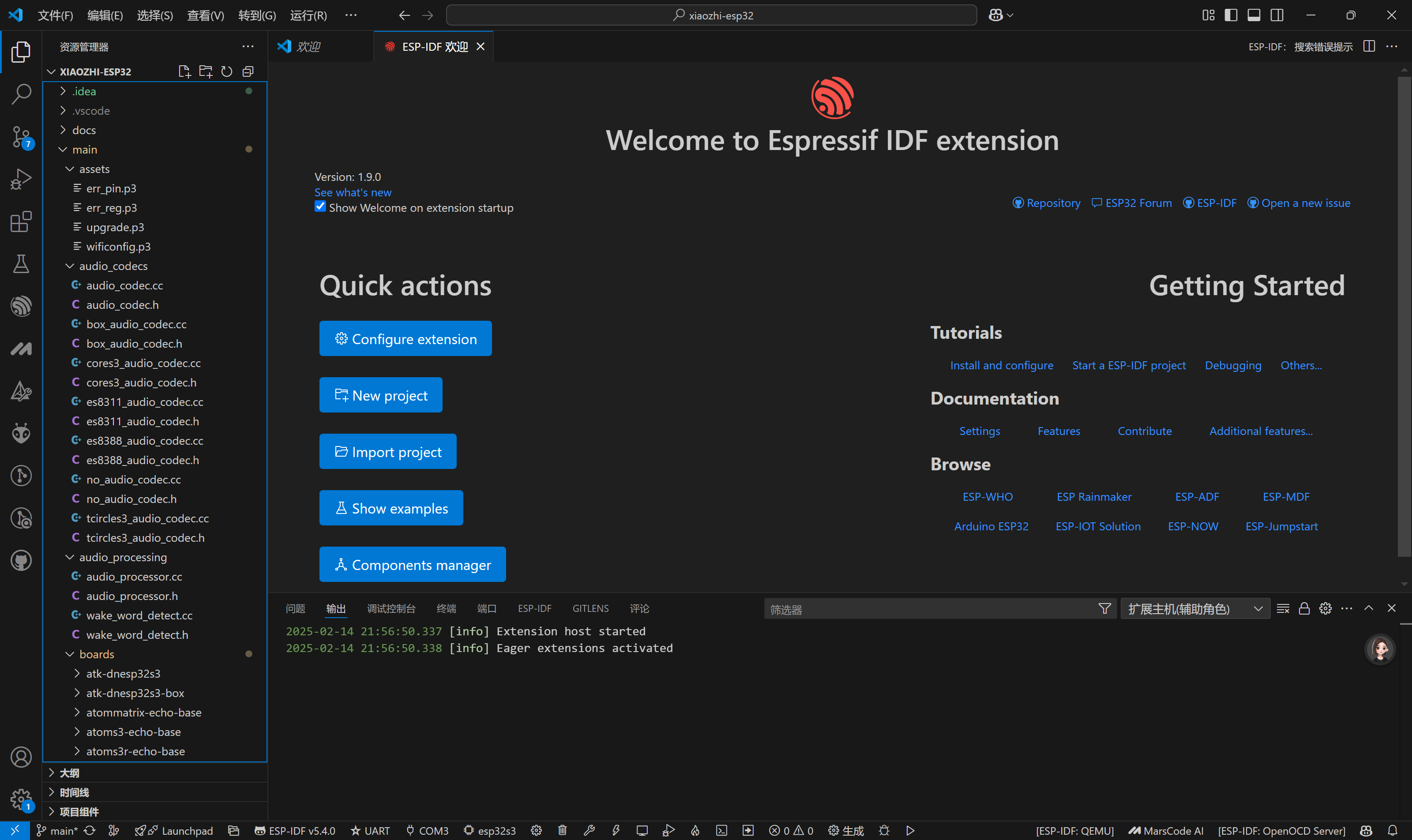The image size is (1412, 840).
Task: Click the welcome page vertical scrollbar
Action: tap(1404, 317)
